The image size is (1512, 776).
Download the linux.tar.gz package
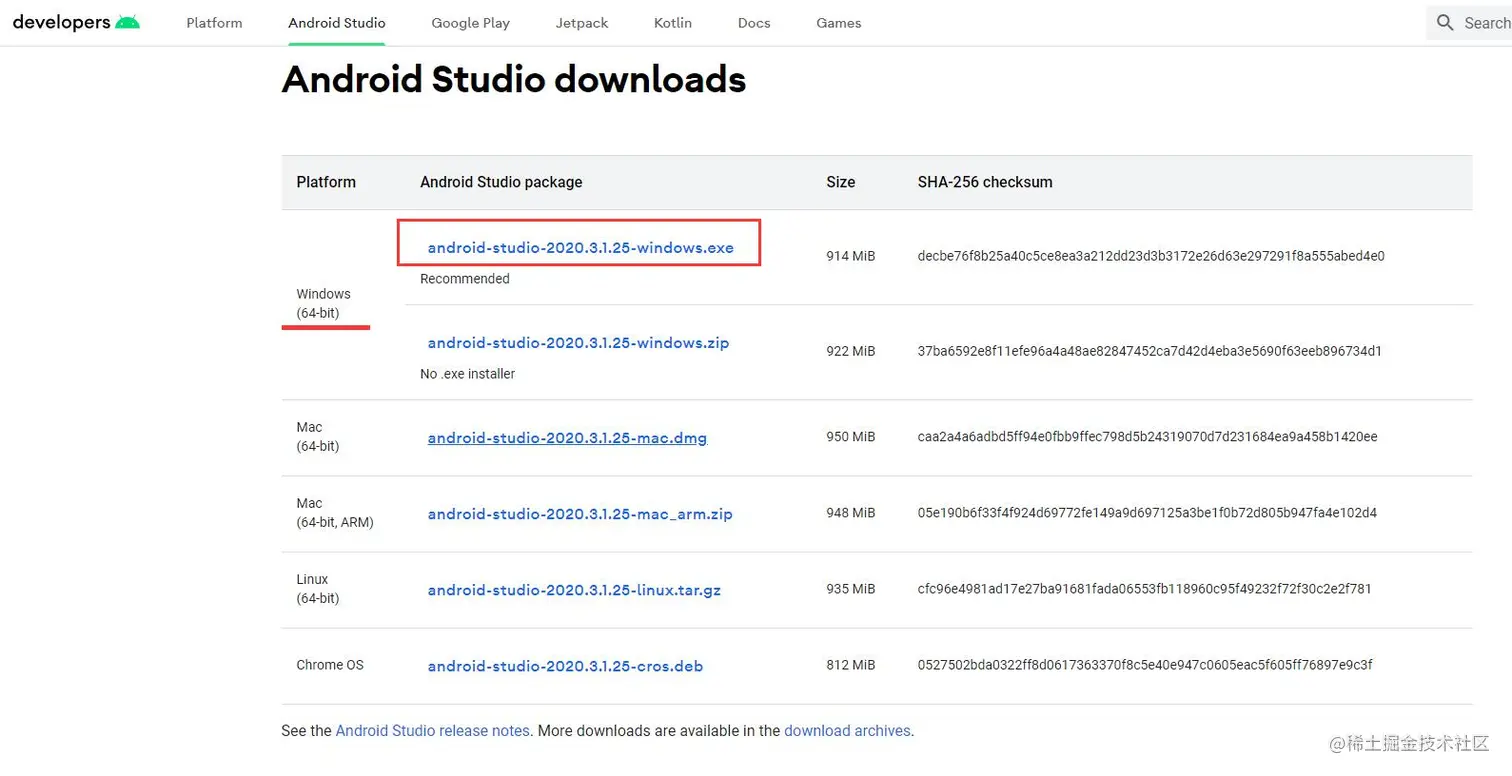click(x=574, y=590)
